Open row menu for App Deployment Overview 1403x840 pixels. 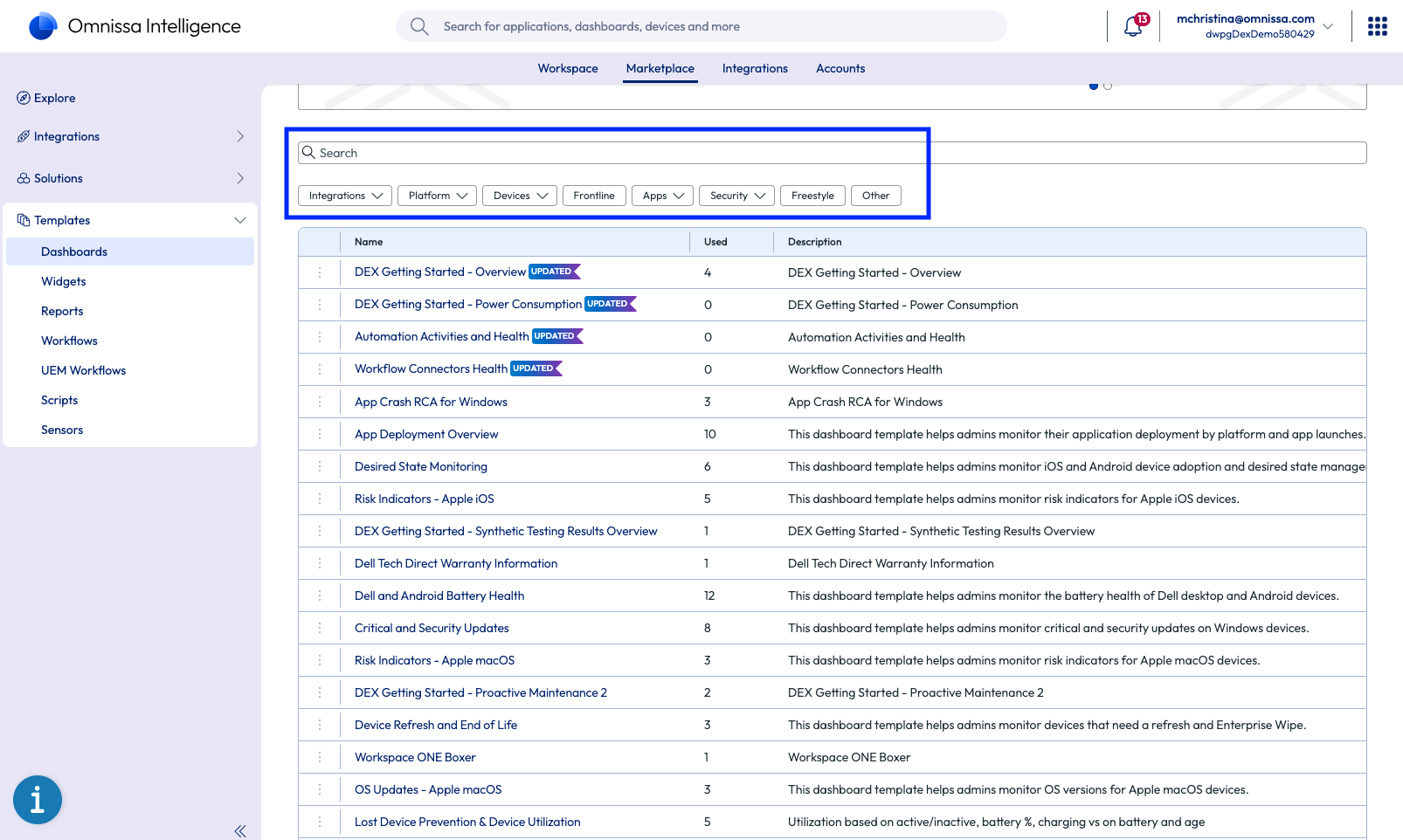tap(320, 434)
